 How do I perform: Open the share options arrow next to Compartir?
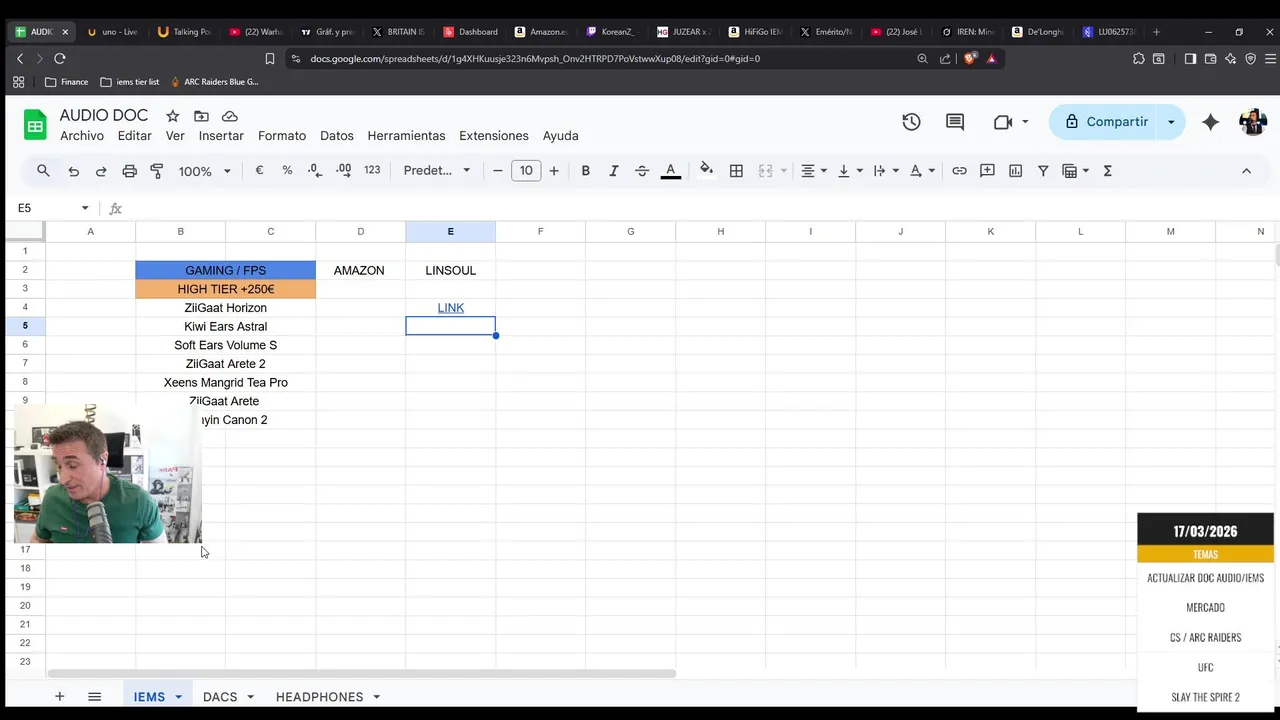(x=1171, y=122)
